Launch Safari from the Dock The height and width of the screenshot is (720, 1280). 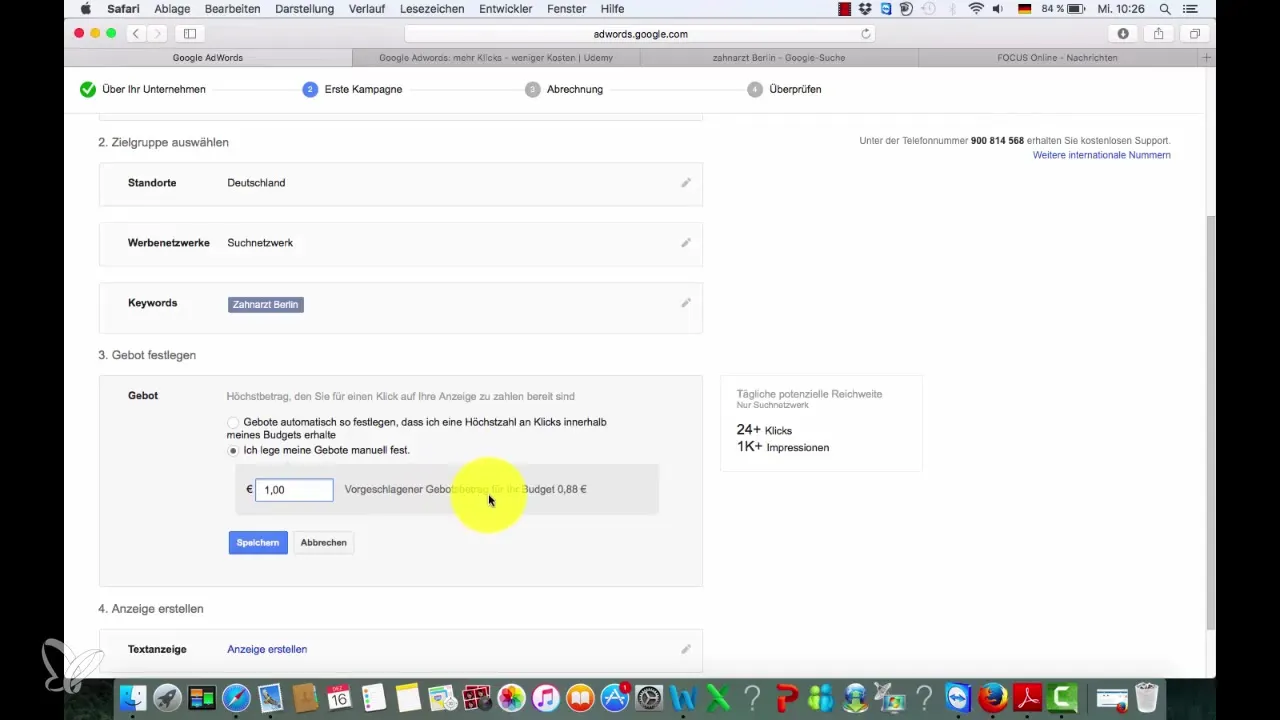tap(236, 697)
